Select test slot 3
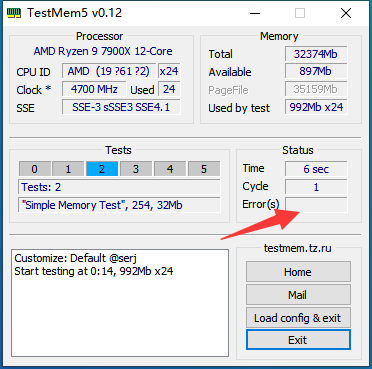This screenshot has height=369, width=372. coord(136,169)
